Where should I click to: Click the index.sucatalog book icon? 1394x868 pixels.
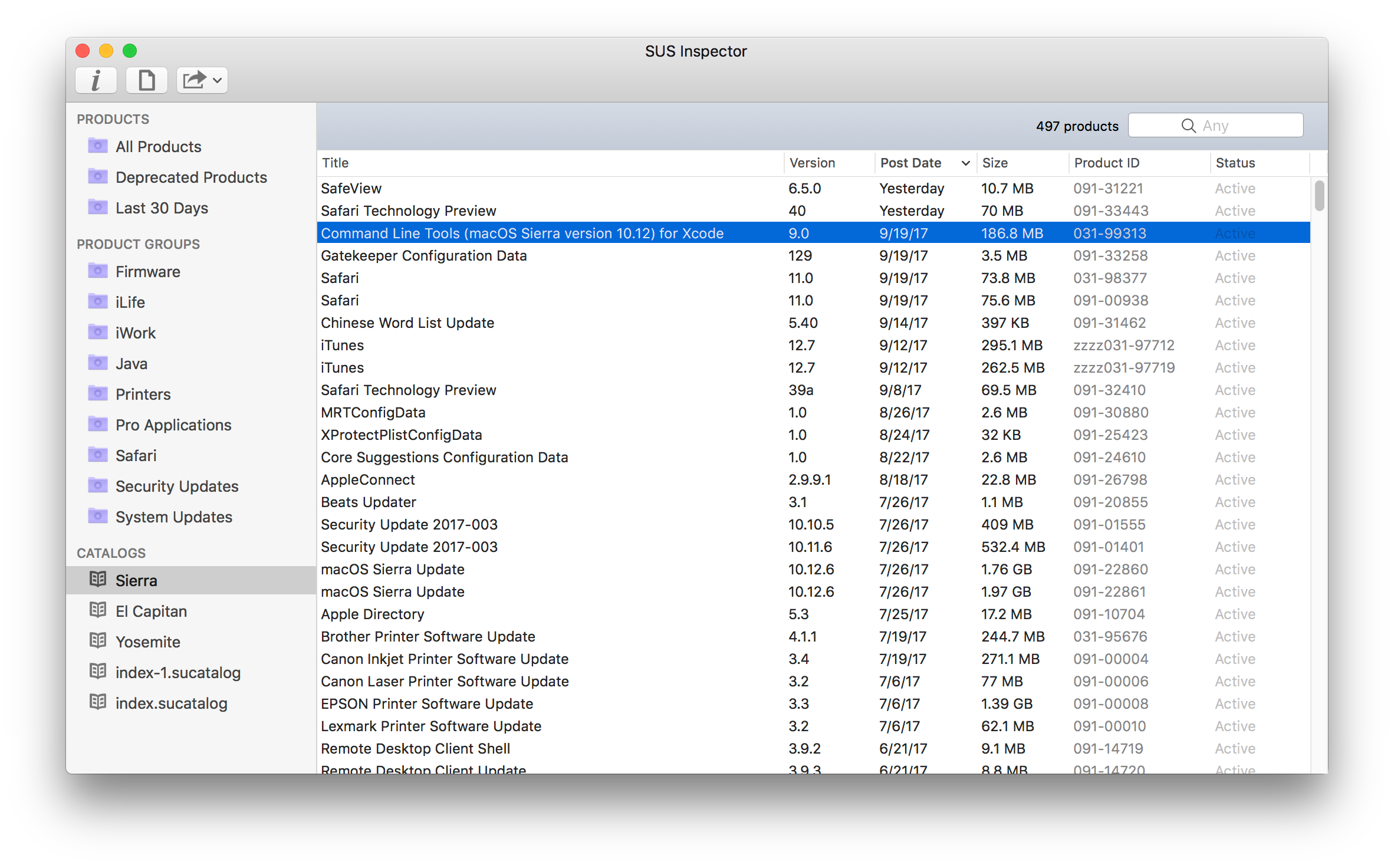point(98,702)
